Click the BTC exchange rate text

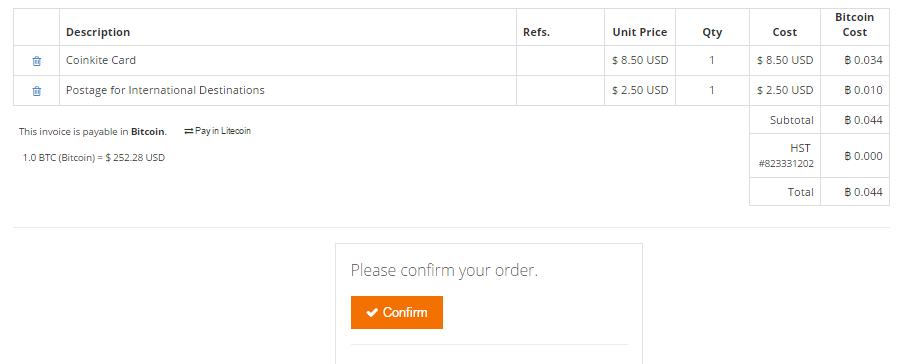click(x=94, y=158)
